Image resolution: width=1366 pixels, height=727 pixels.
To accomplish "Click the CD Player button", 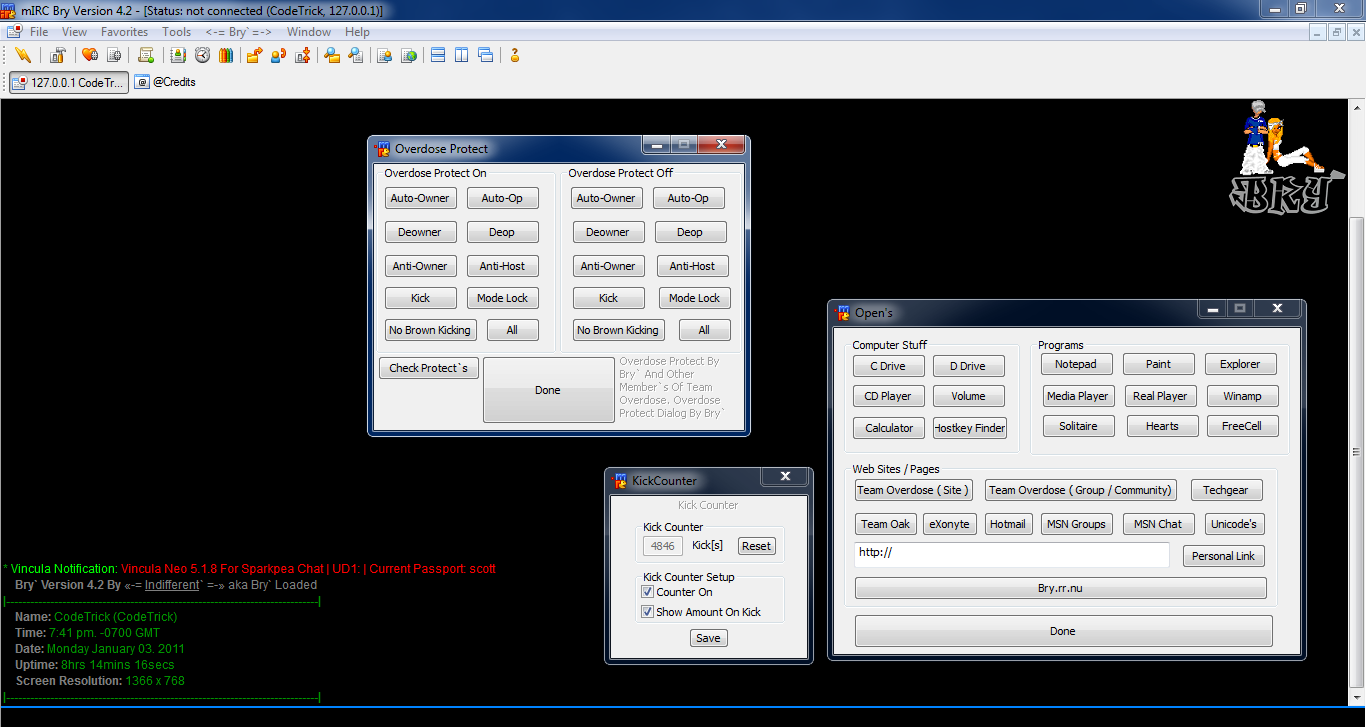I will tap(888, 396).
